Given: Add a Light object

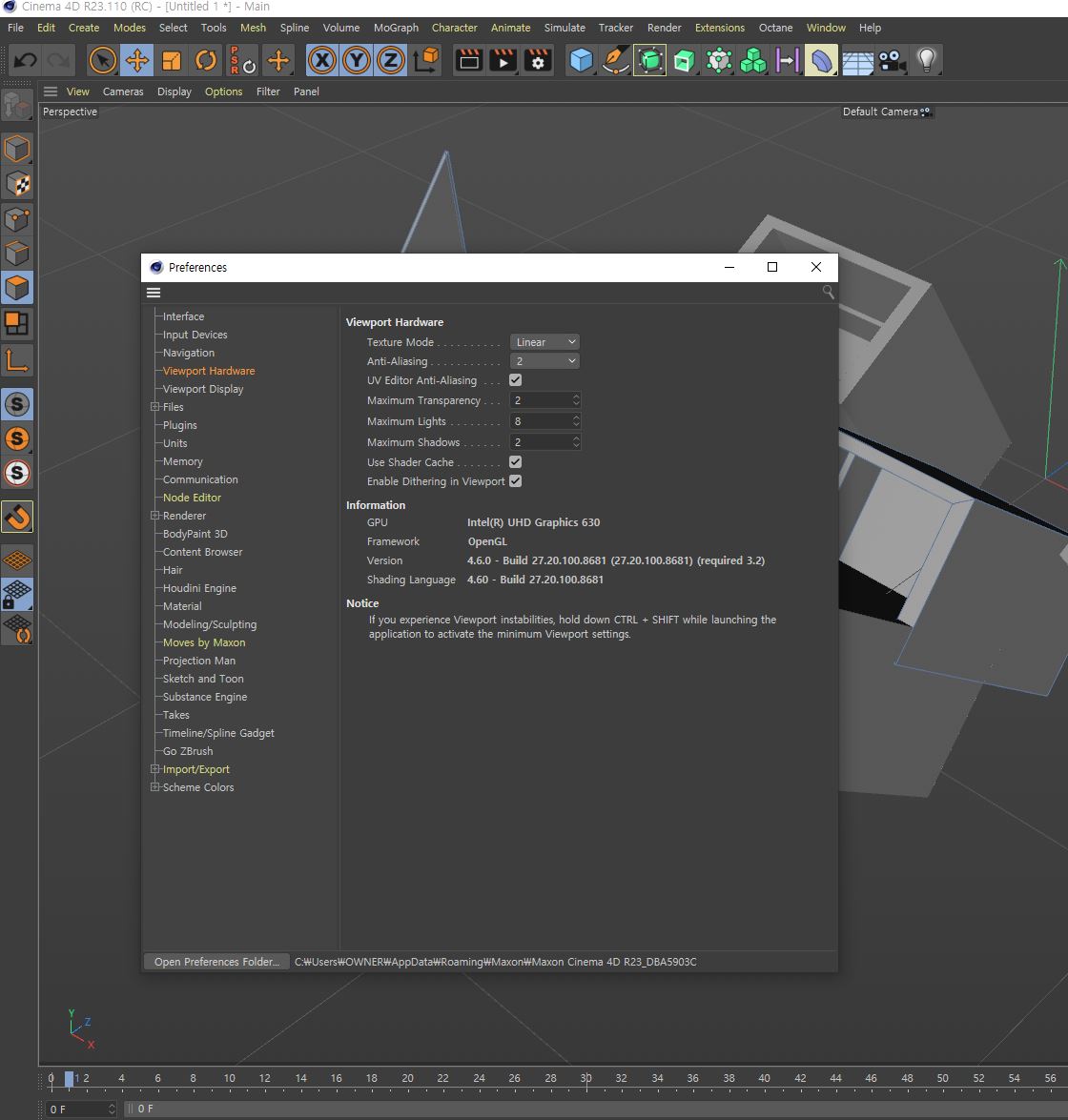Looking at the screenshot, I should click(927, 60).
